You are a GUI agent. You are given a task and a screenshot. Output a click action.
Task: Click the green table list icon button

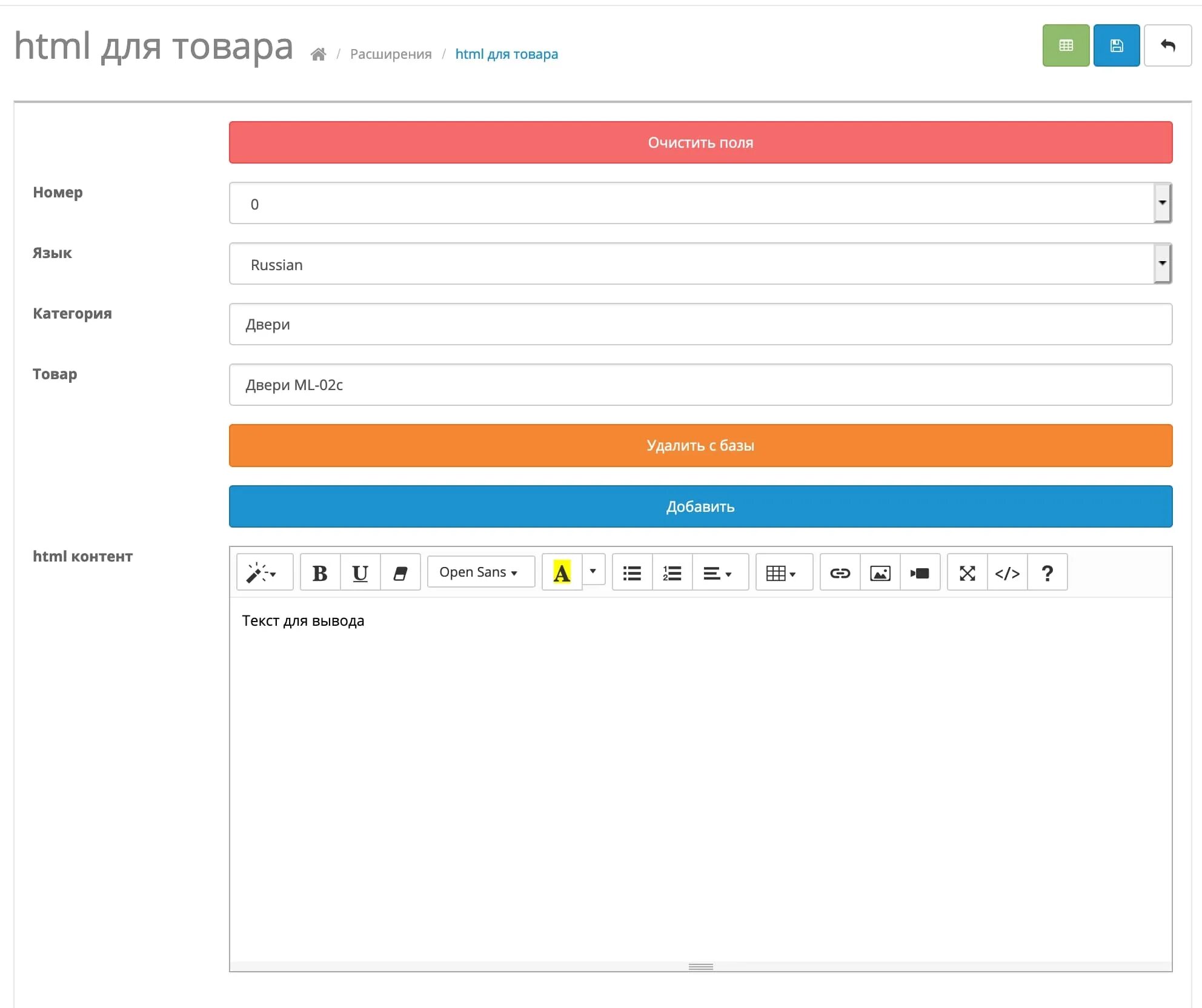[x=1066, y=45]
